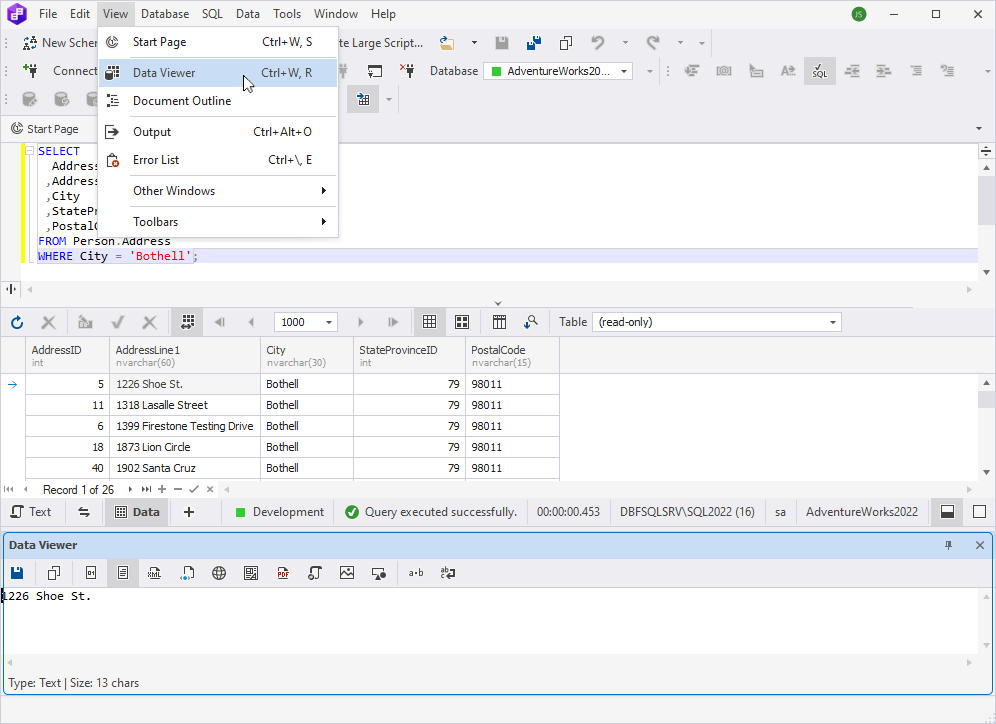This screenshot has width=996, height=724.
Task: Toggle SQL check syntax button
Action: tap(819, 71)
